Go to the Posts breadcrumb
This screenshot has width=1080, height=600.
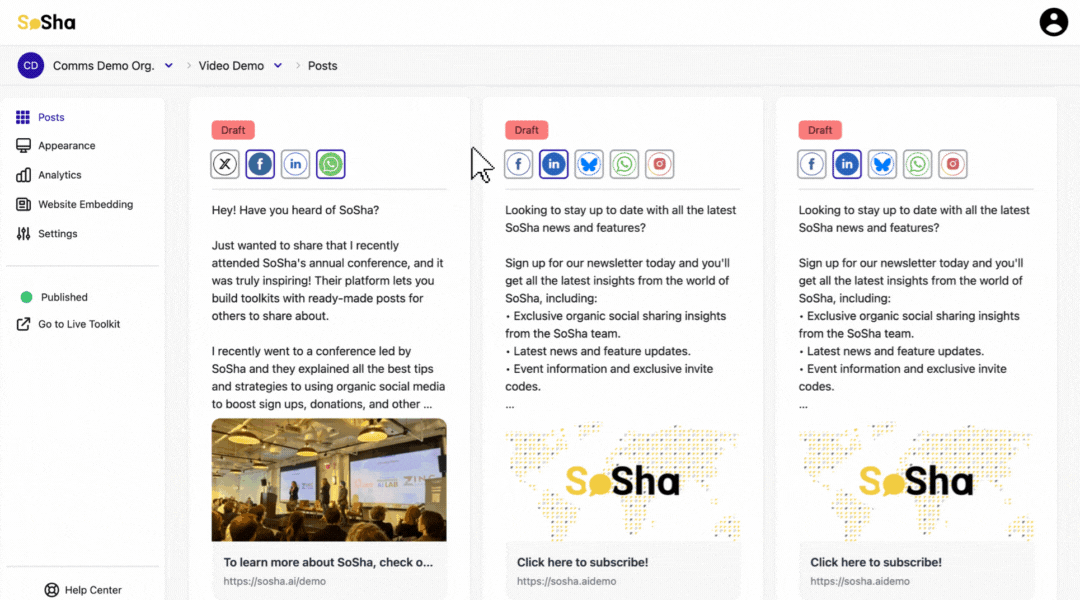pos(322,65)
